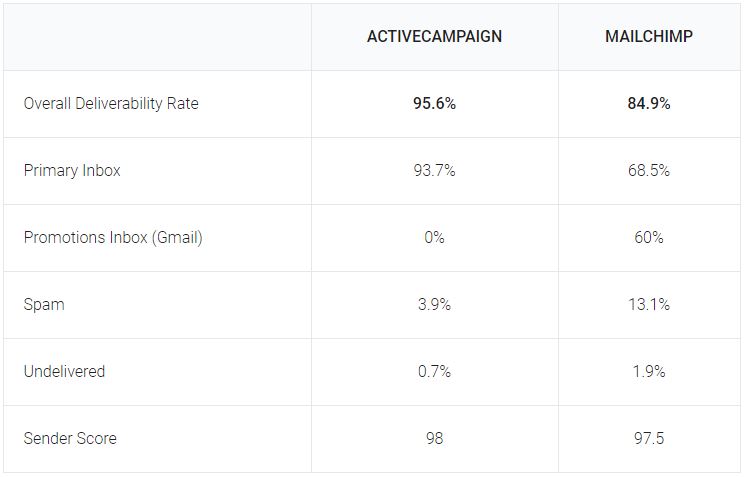The width and height of the screenshot is (745, 477).
Task: Select the Overall Deliverability Rate row label
Action: 111,104
